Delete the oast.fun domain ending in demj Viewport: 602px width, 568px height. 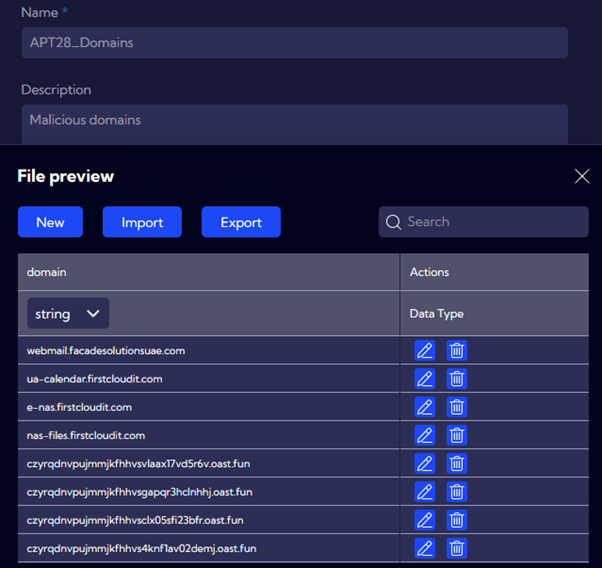click(457, 548)
